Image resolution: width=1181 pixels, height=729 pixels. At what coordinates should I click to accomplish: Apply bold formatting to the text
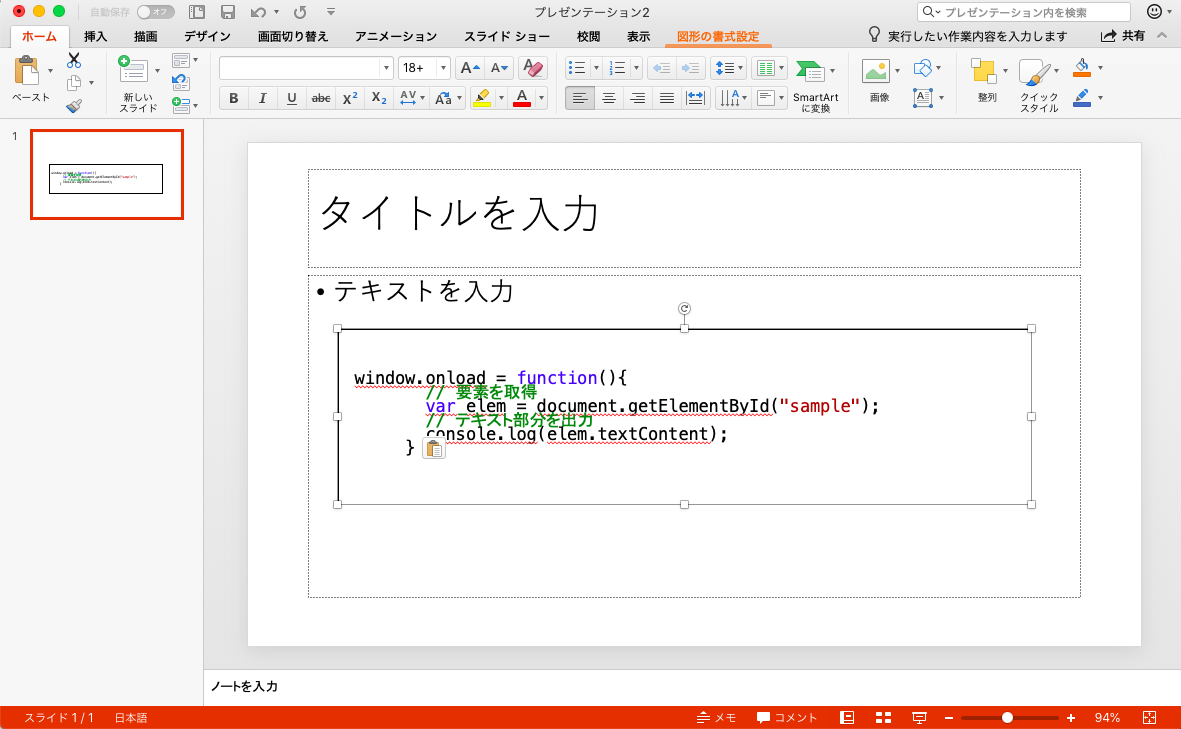(232, 98)
